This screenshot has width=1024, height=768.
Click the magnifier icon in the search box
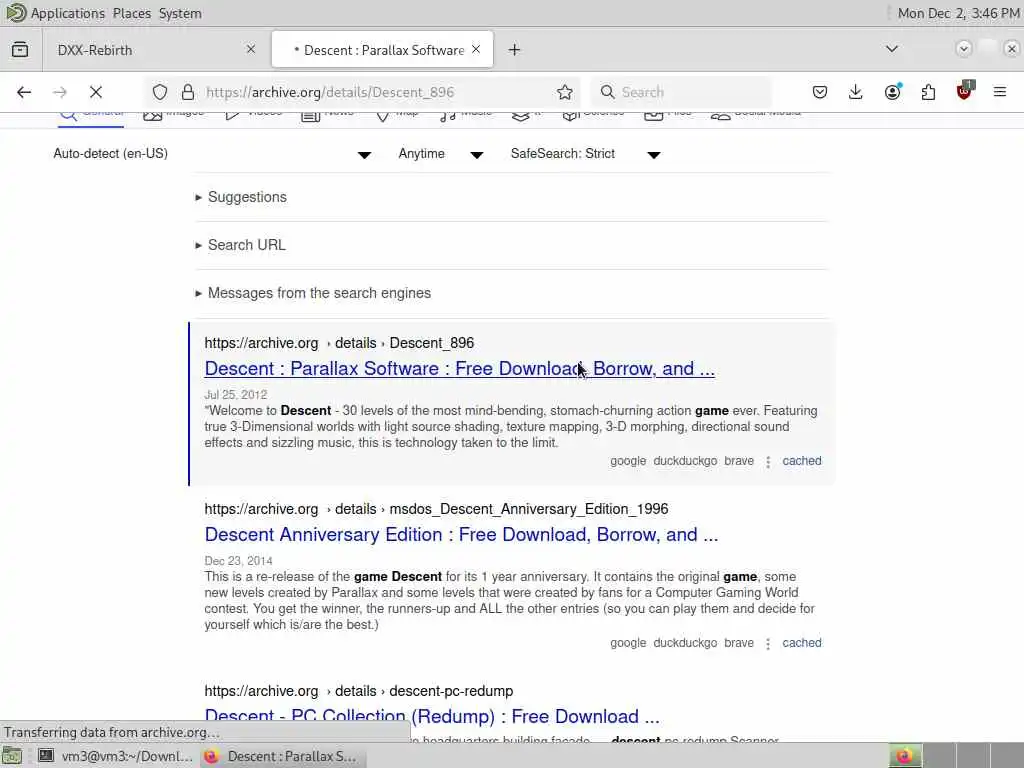(607, 92)
